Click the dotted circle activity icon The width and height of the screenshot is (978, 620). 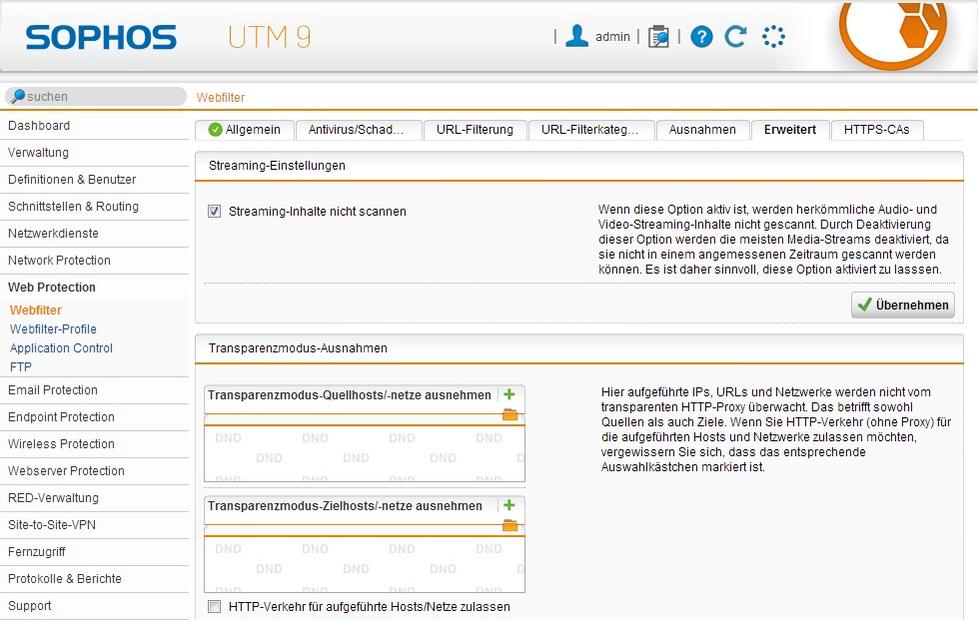(773, 37)
